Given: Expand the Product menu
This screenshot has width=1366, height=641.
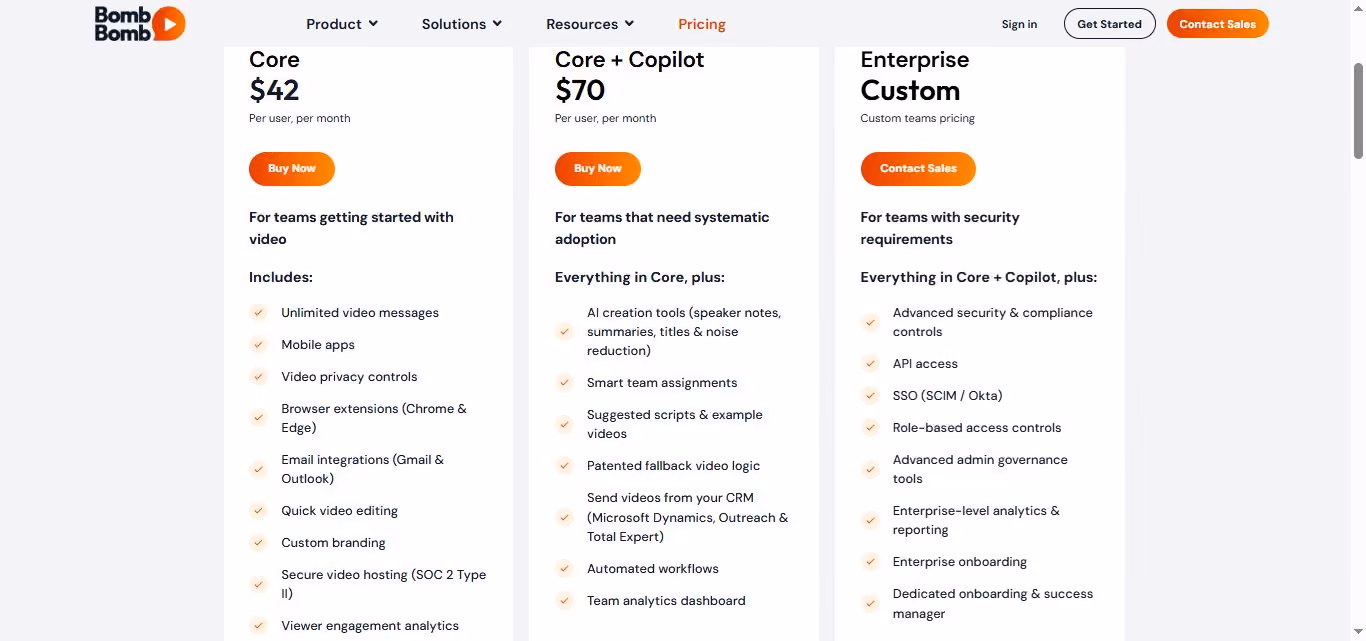Looking at the screenshot, I should [342, 24].
